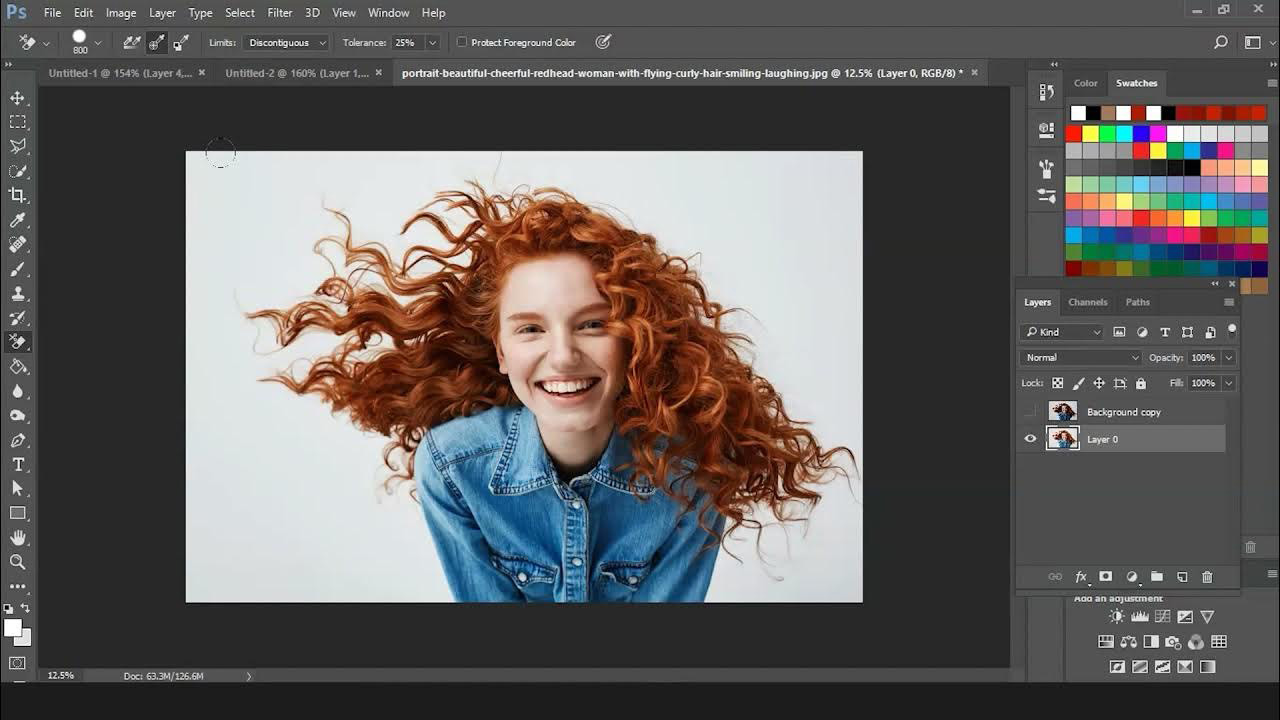This screenshot has height=720, width=1280.
Task: Select the Crop tool
Action: [15, 196]
